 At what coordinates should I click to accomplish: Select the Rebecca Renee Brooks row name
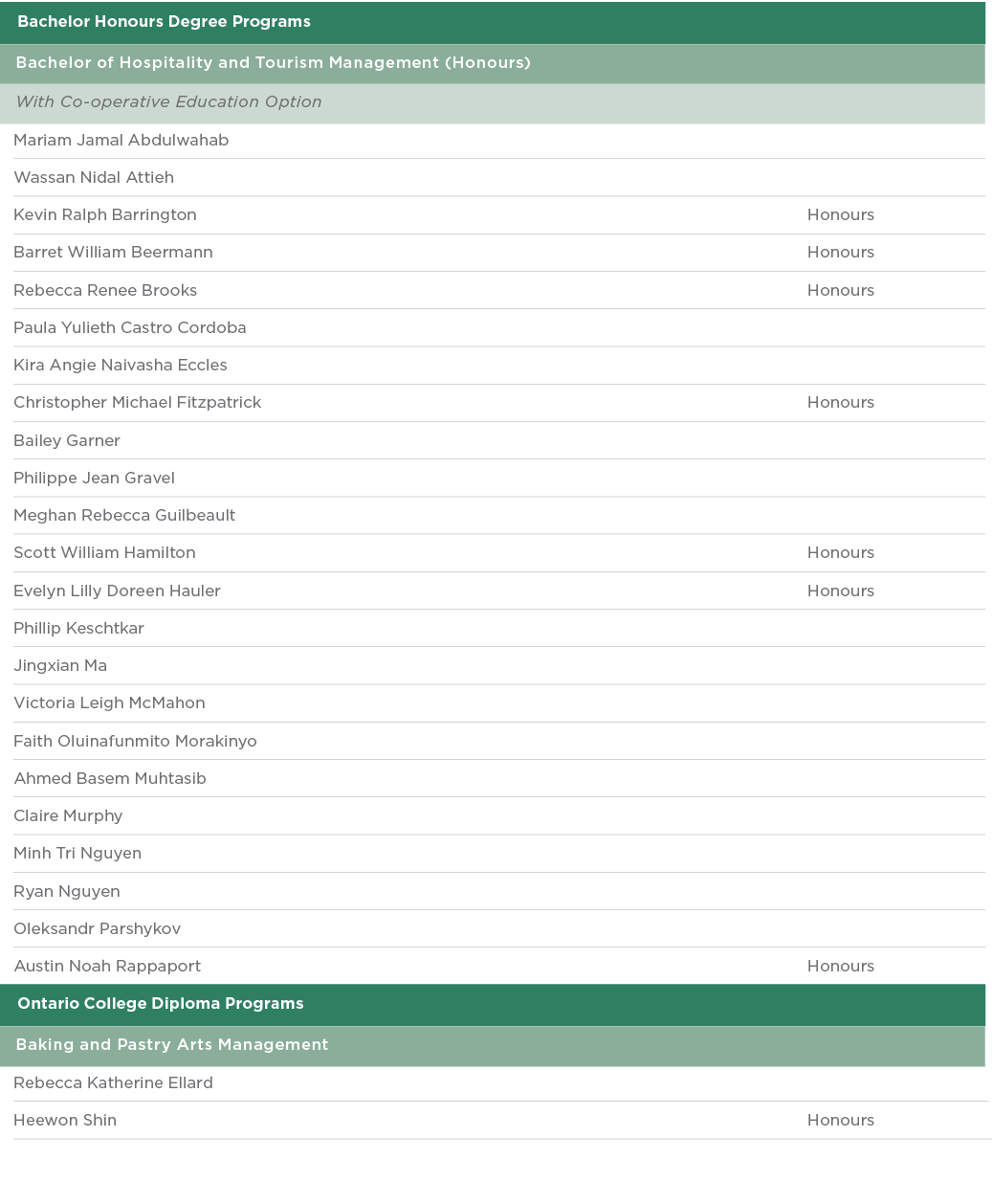(x=105, y=291)
